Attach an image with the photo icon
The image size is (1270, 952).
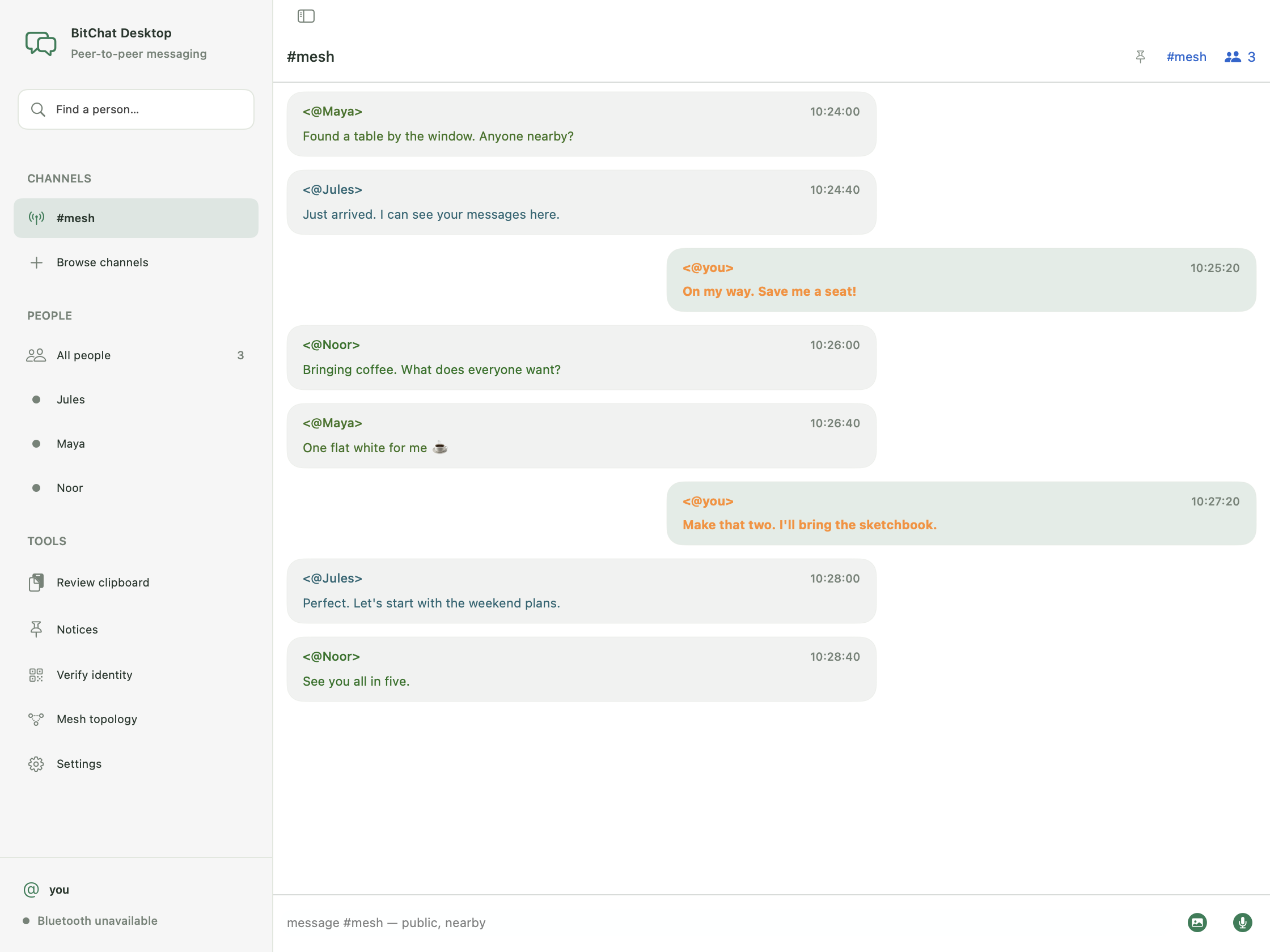1197,922
